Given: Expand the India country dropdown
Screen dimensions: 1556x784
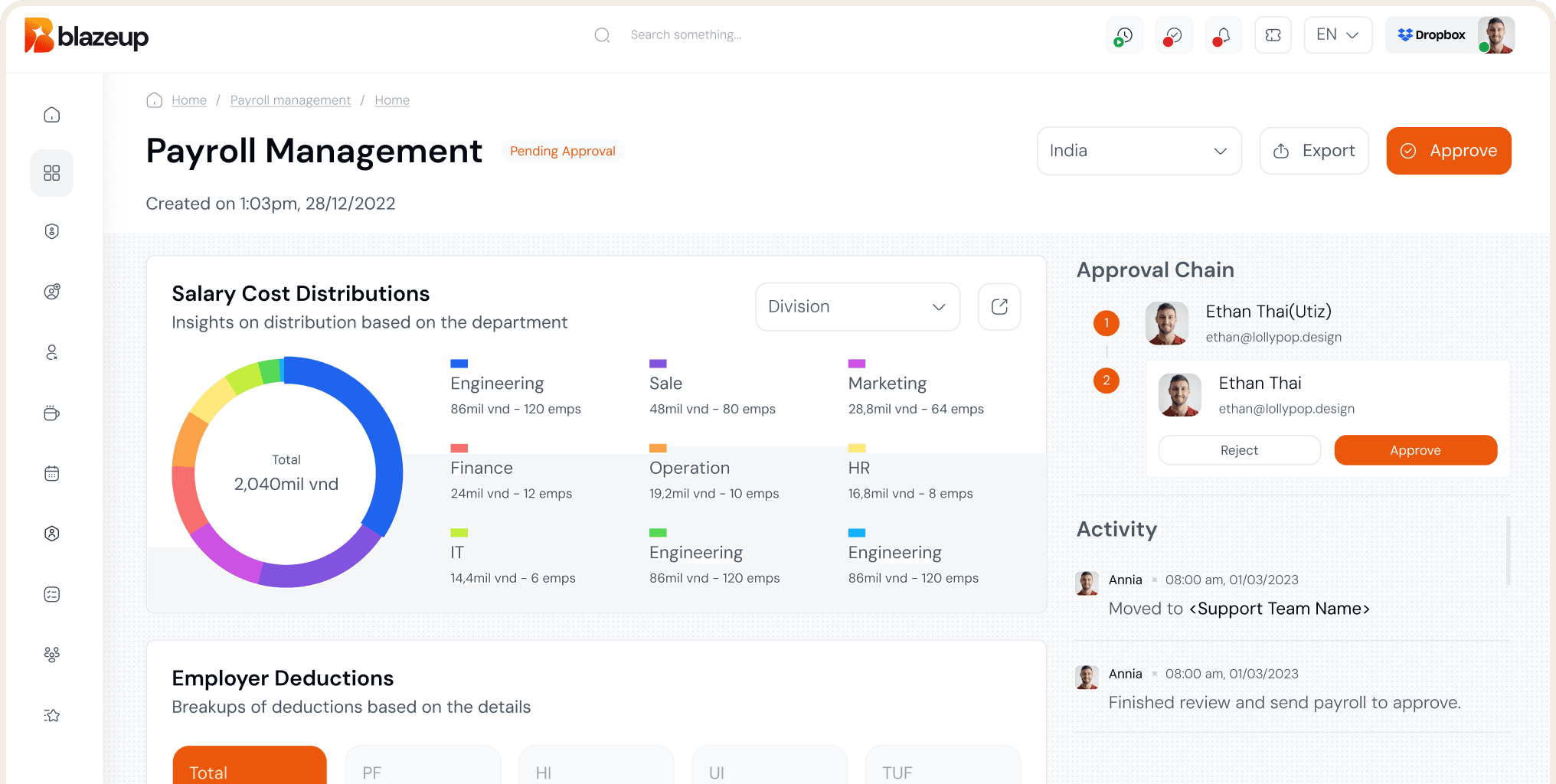Looking at the screenshot, I should point(1139,151).
